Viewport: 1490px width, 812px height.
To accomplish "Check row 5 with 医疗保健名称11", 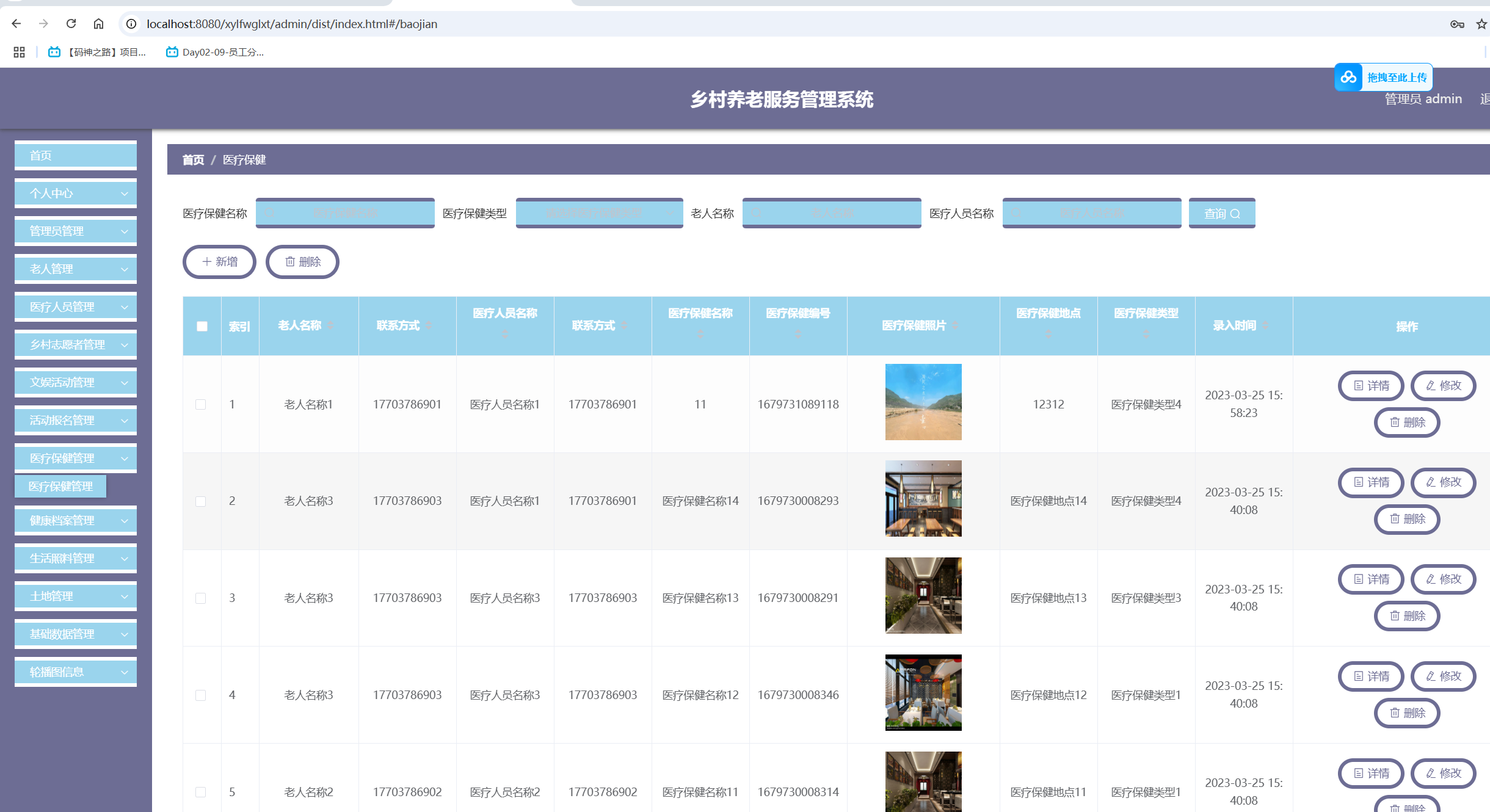I will coord(200,792).
